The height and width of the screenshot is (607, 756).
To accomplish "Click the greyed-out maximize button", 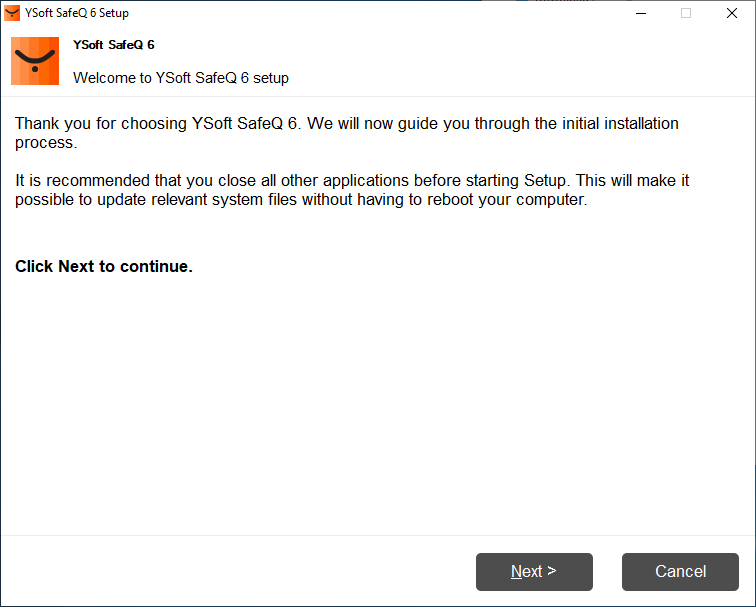I will [686, 13].
